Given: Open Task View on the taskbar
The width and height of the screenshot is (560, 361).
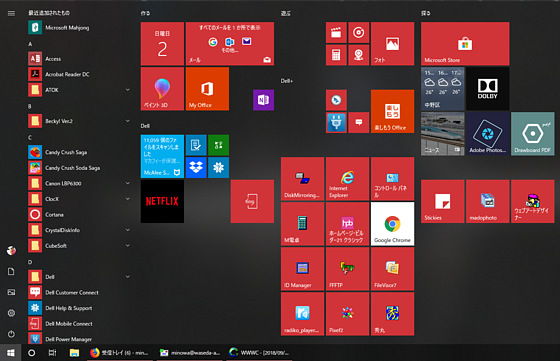Looking at the screenshot, I should [x=52, y=353].
